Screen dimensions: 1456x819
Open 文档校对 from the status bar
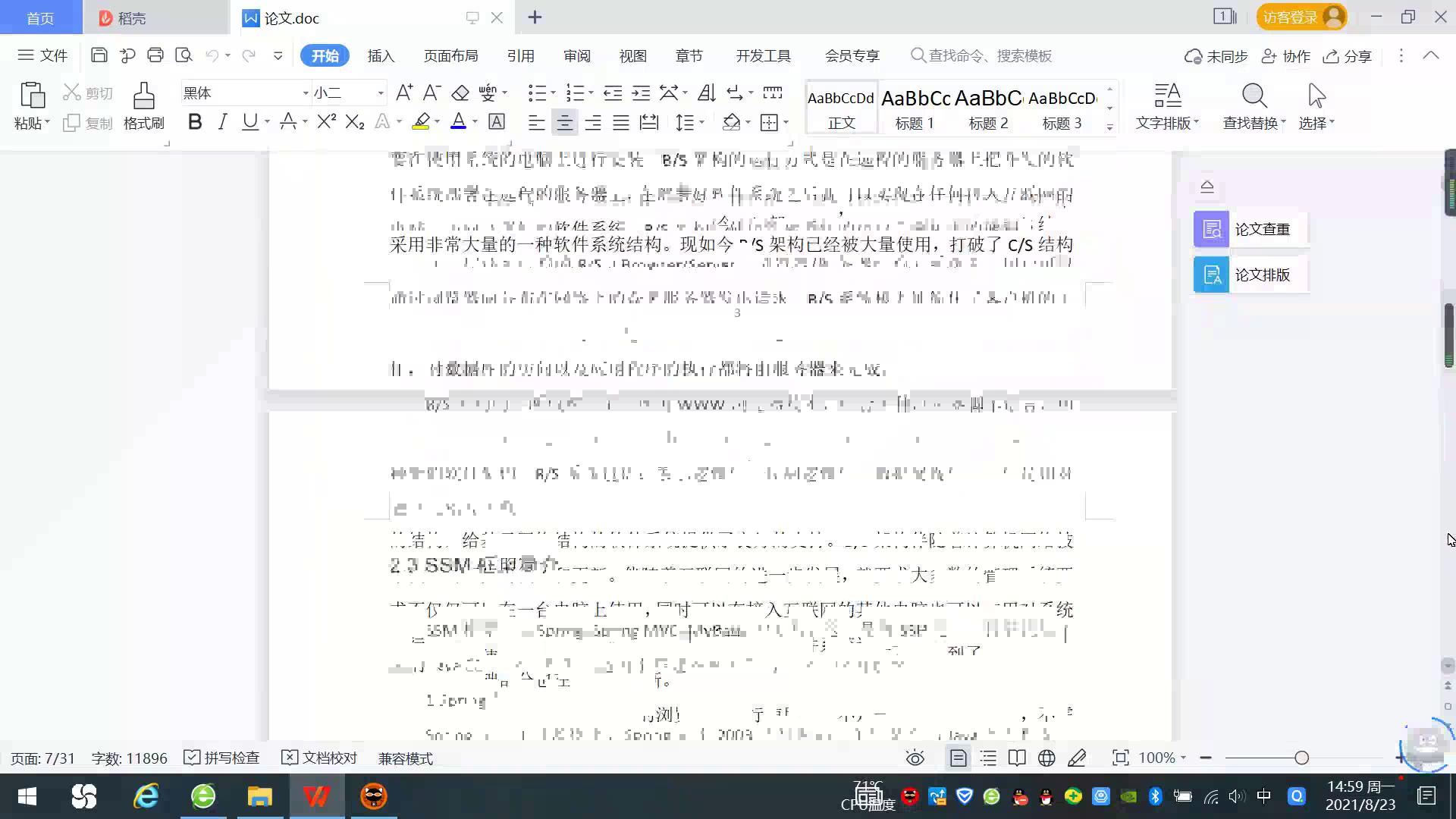(x=318, y=758)
